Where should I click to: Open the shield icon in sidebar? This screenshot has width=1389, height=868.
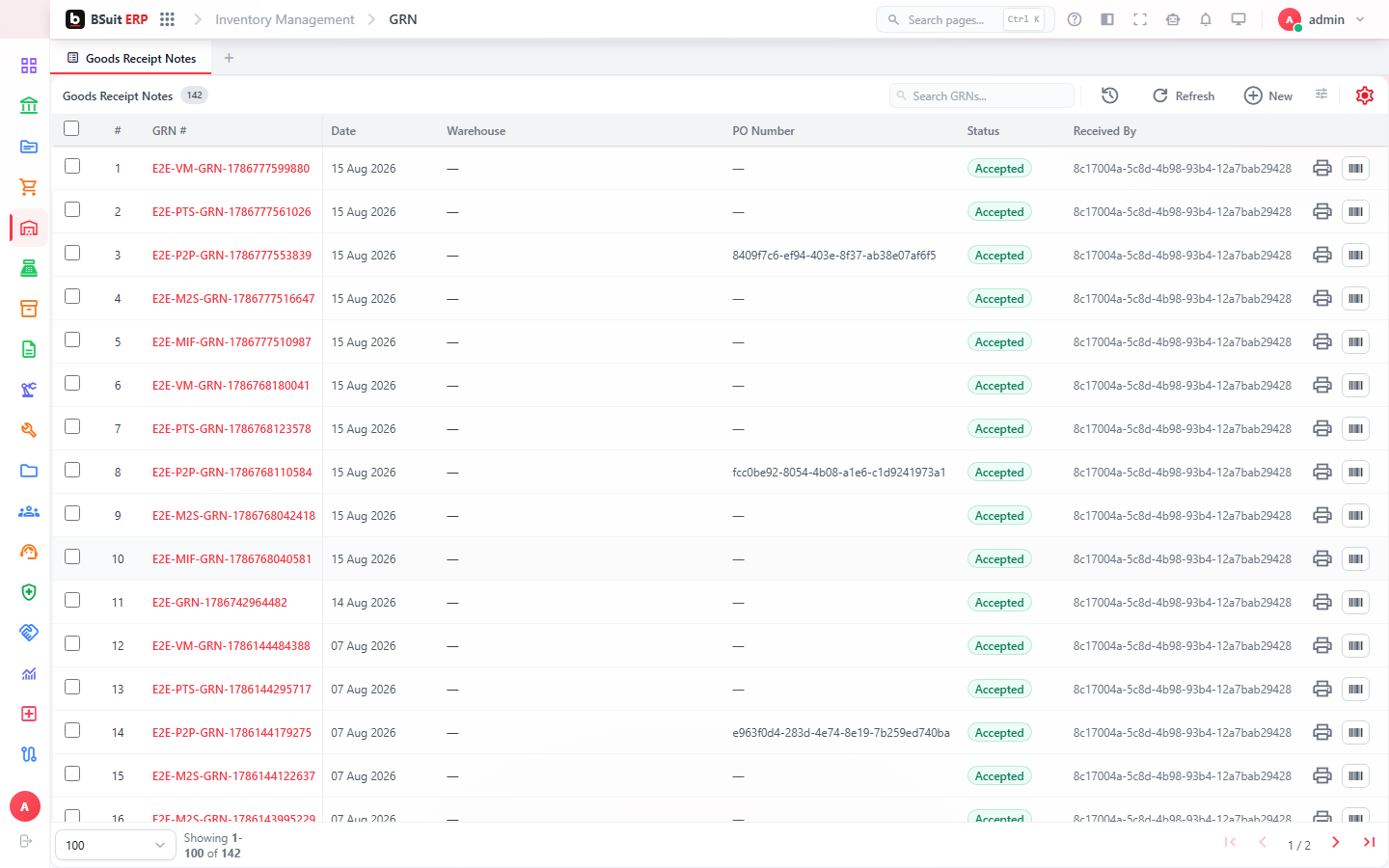click(x=29, y=592)
